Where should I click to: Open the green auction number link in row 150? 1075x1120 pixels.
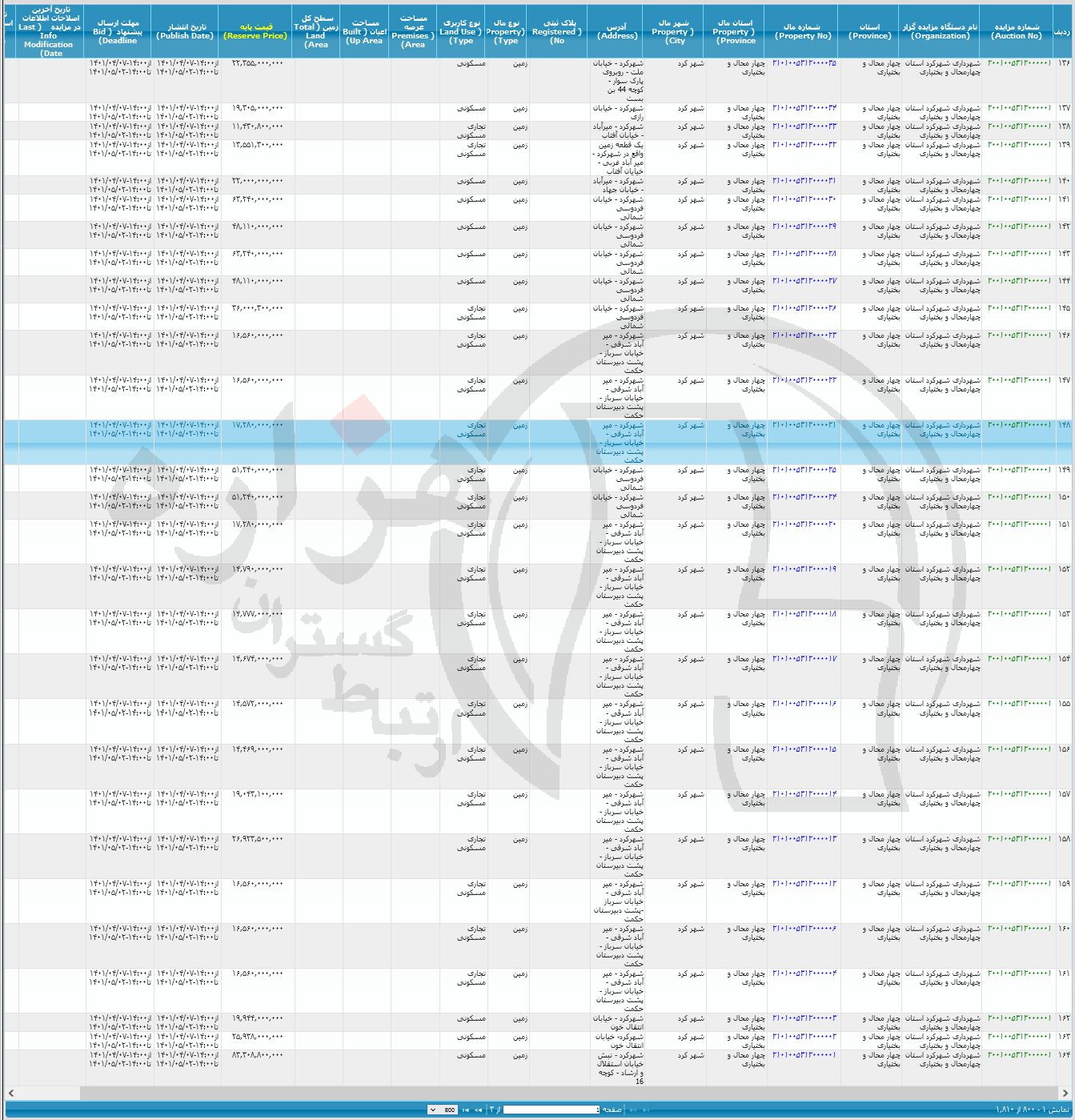[x=1019, y=497]
